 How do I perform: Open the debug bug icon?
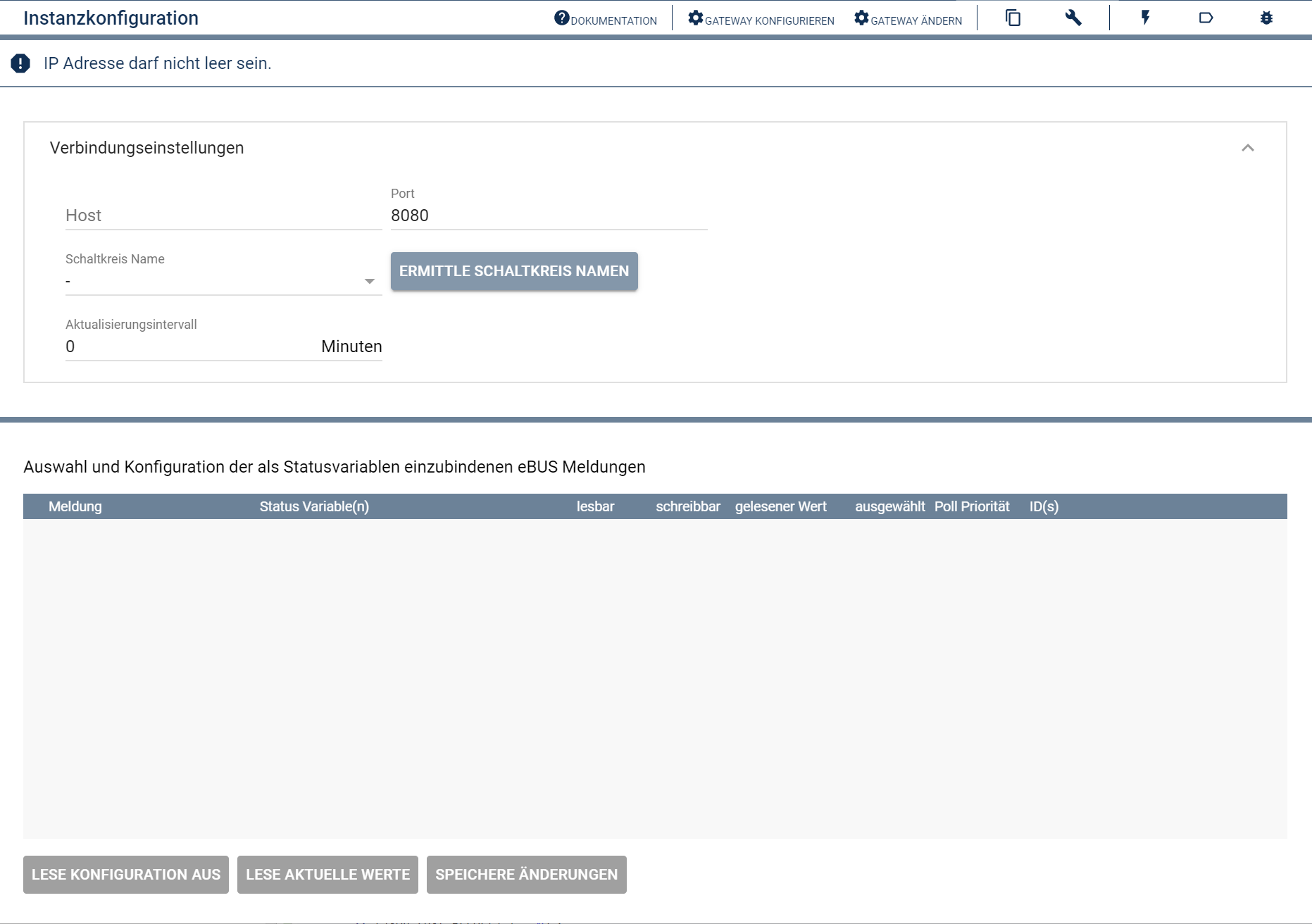pyautogui.click(x=1266, y=18)
